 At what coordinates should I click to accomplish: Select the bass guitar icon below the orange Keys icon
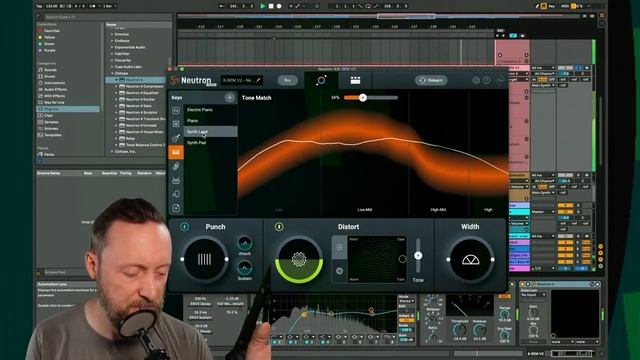tap(176, 166)
